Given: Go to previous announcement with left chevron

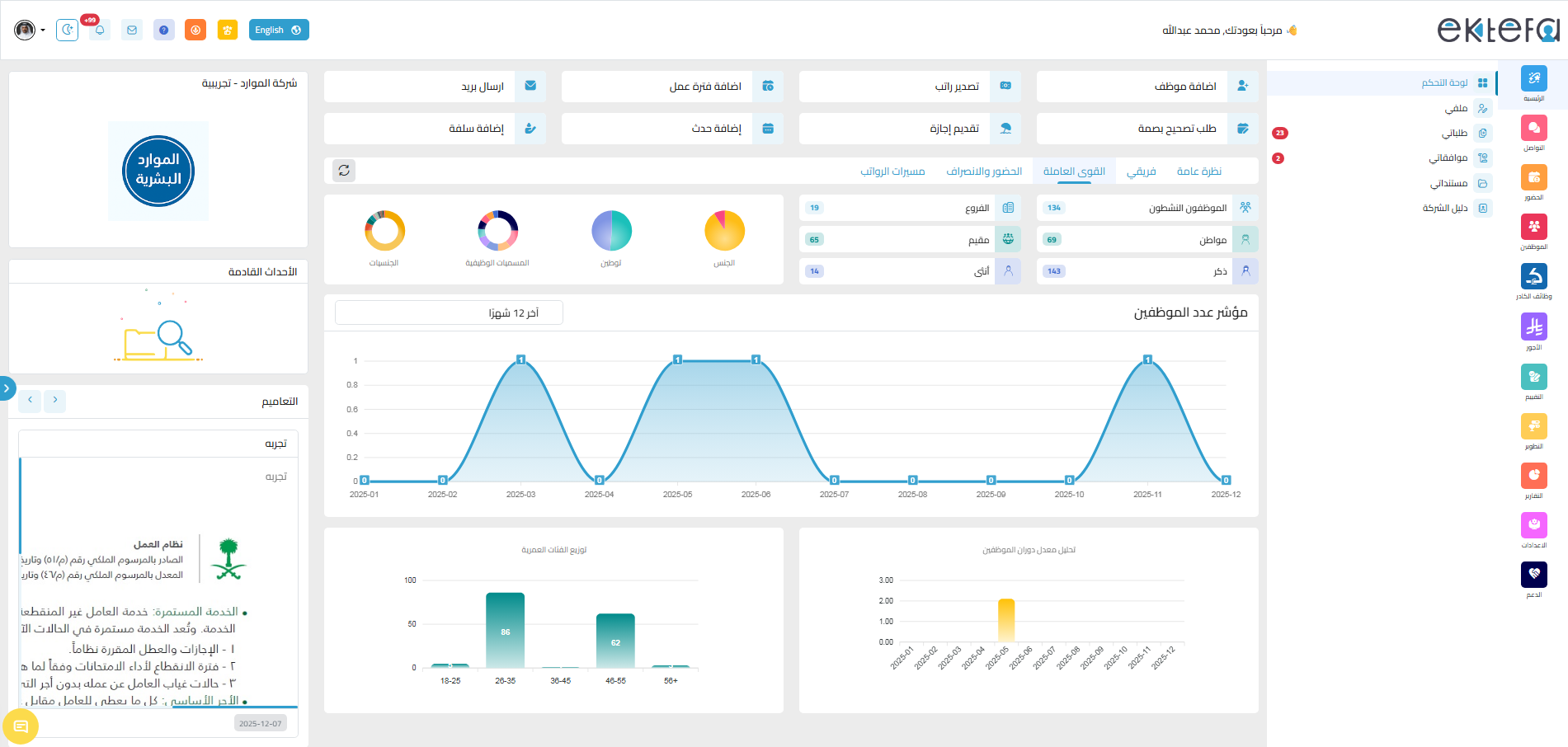Looking at the screenshot, I should click(30, 400).
